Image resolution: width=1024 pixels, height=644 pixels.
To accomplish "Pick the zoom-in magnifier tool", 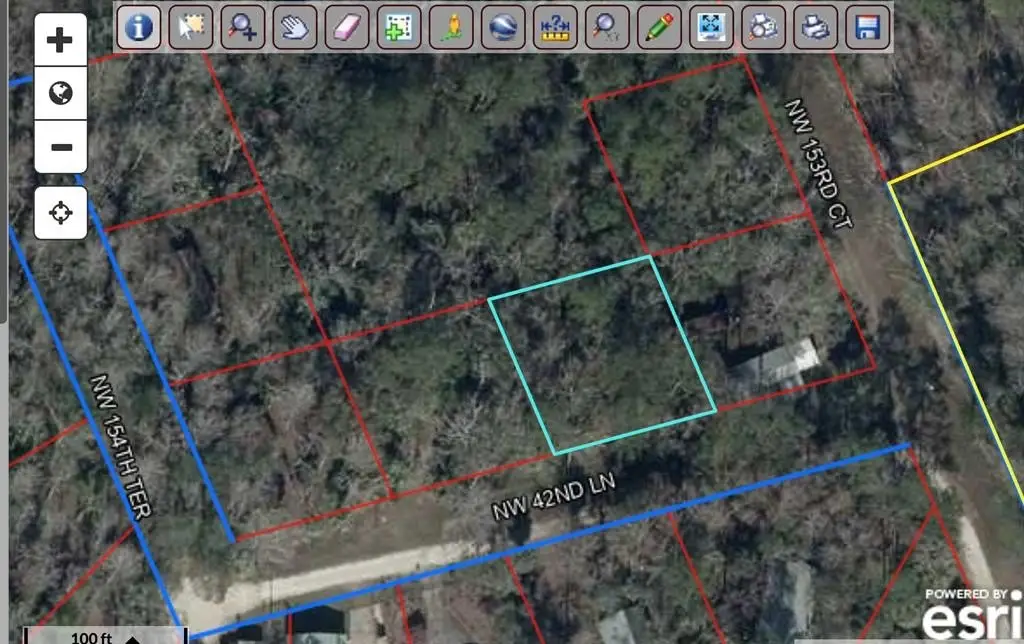I will 243,27.
